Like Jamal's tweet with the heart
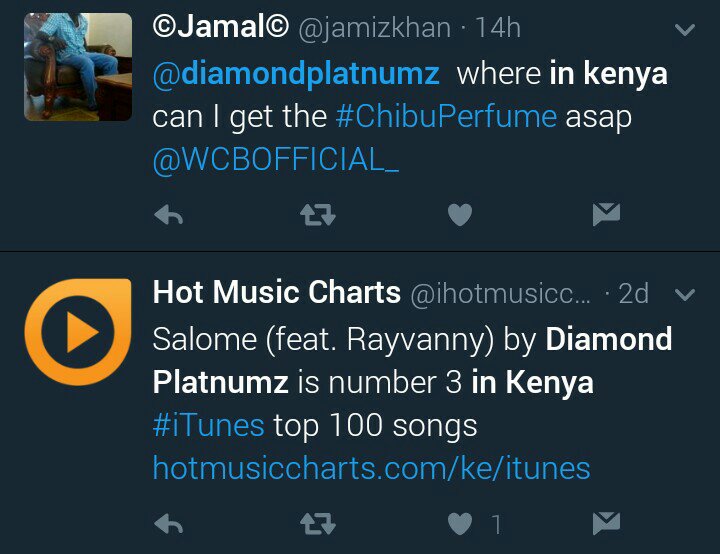 pos(459,214)
